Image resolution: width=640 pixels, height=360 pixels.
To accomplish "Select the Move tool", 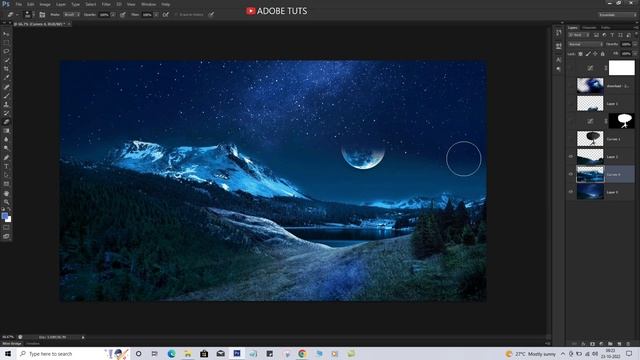I will pyautogui.click(x=6, y=34).
